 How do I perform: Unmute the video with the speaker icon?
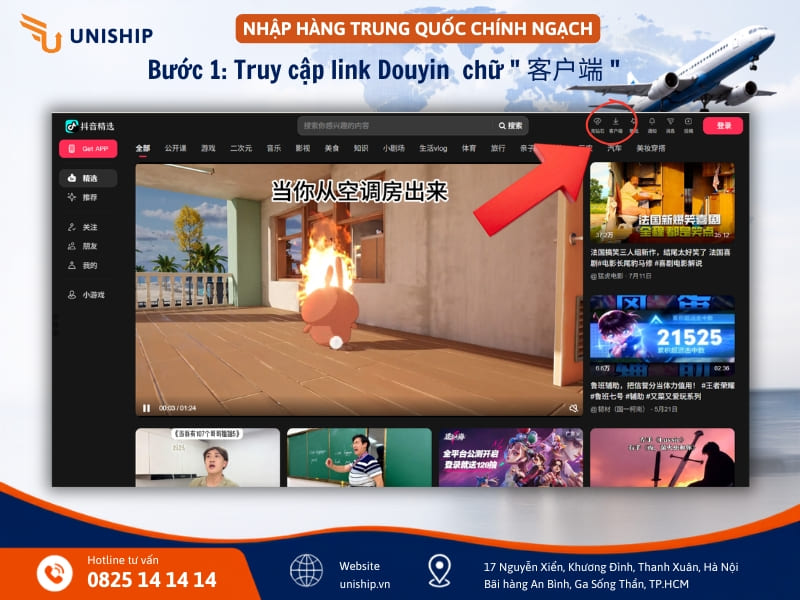pyautogui.click(x=573, y=408)
